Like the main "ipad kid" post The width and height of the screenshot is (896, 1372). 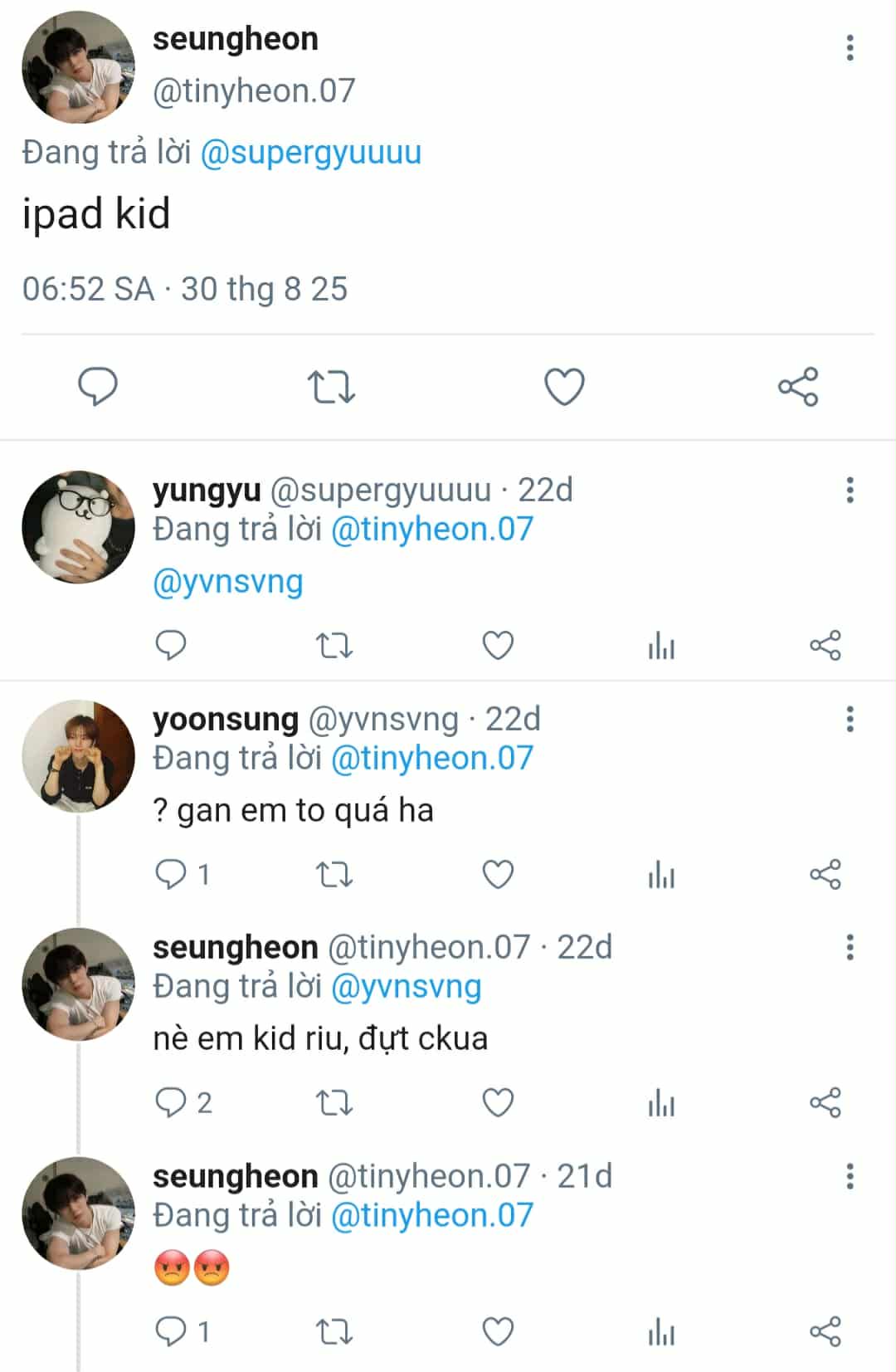coord(564,387)
